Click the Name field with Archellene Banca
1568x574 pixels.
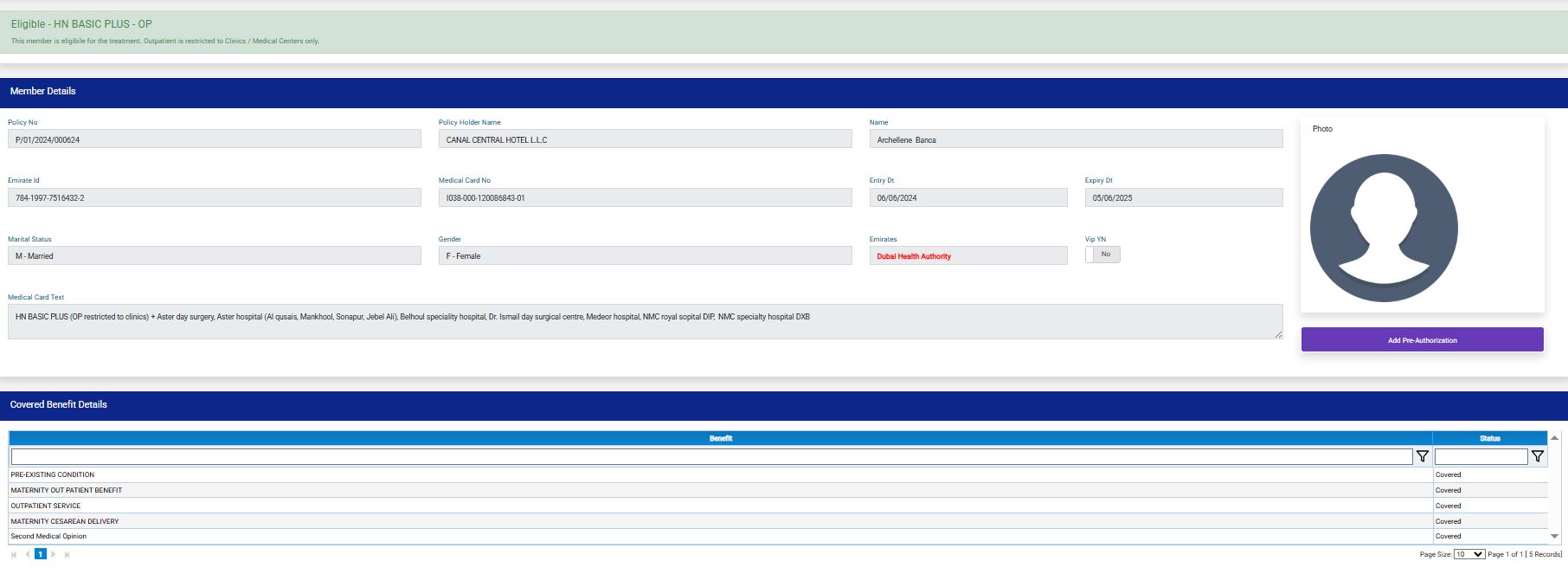[x=1076, y=139]
